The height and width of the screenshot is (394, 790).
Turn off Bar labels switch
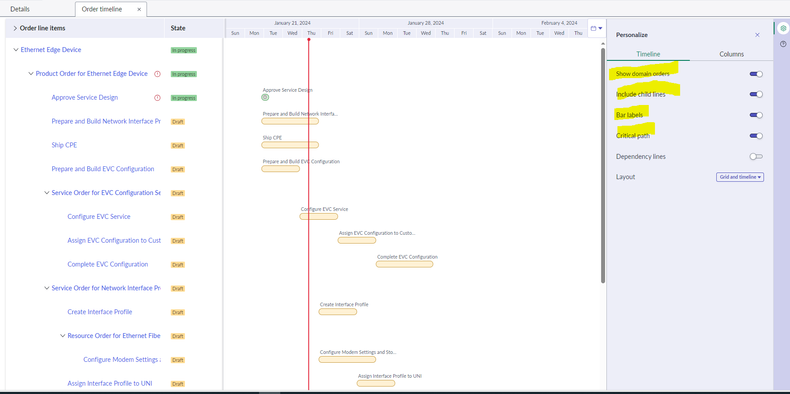[x=756, y=115]
